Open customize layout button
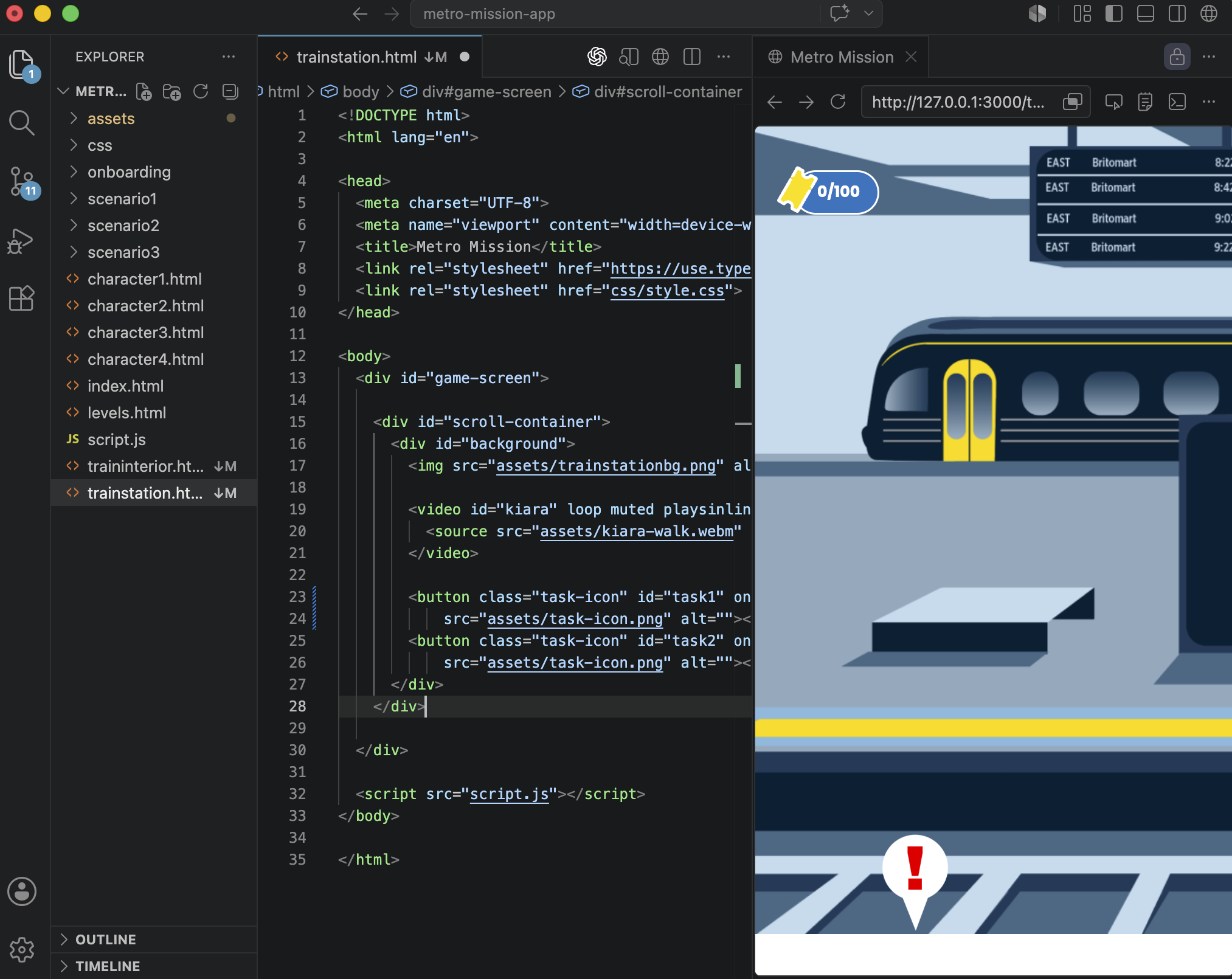Image resolution: width=1232 pixels, height=979 pixels. (1082, 13)
